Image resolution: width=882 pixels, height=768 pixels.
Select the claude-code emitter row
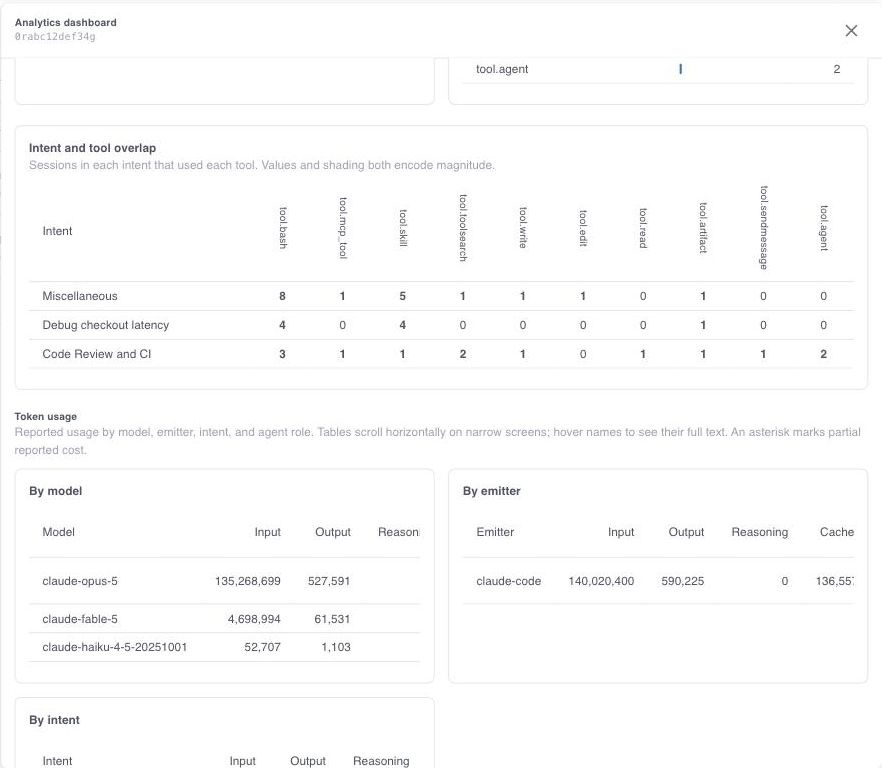pyautogui.click(x=658, y=581)
